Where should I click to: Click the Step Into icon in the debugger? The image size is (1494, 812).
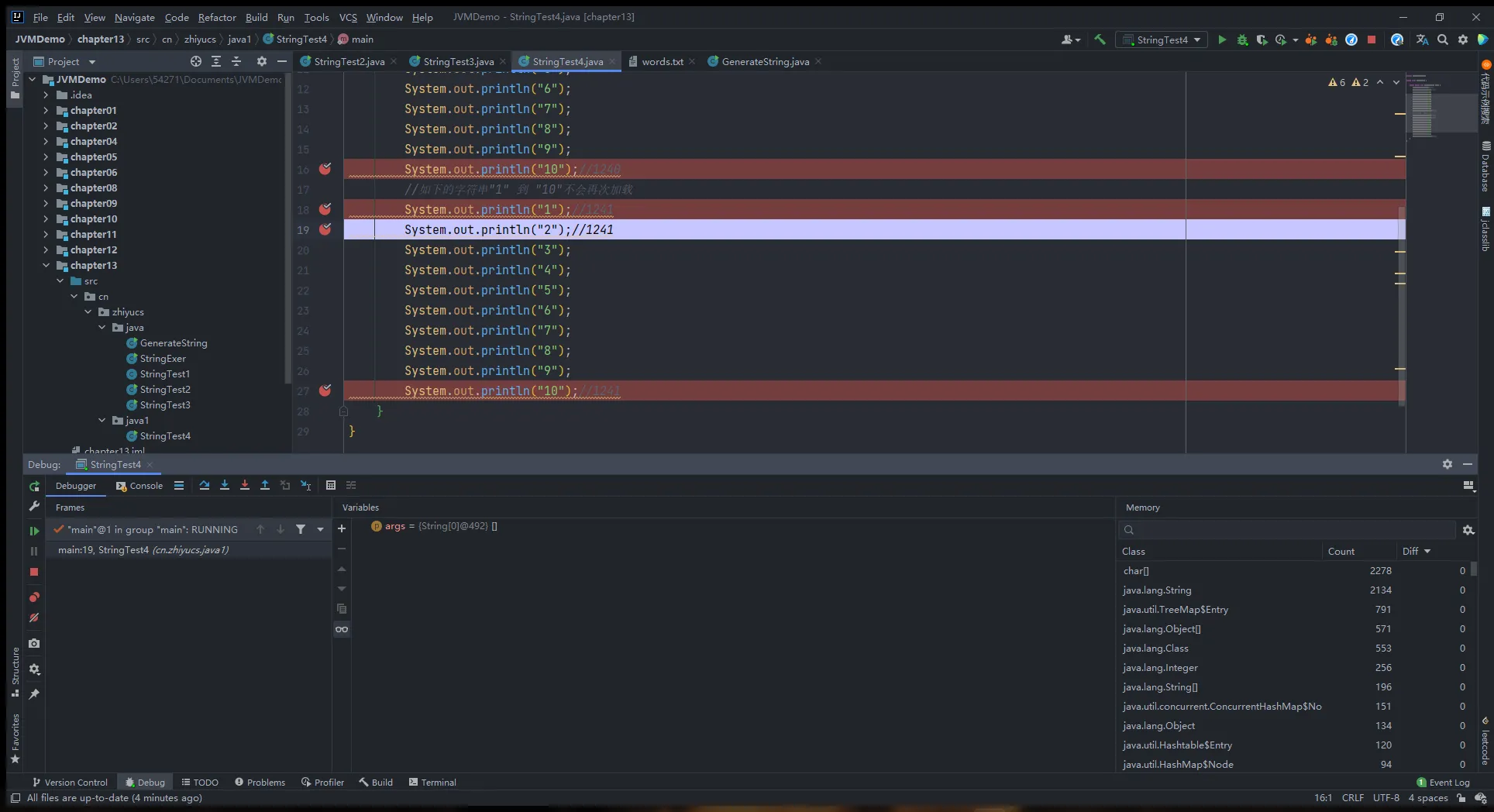coord(225,485)
